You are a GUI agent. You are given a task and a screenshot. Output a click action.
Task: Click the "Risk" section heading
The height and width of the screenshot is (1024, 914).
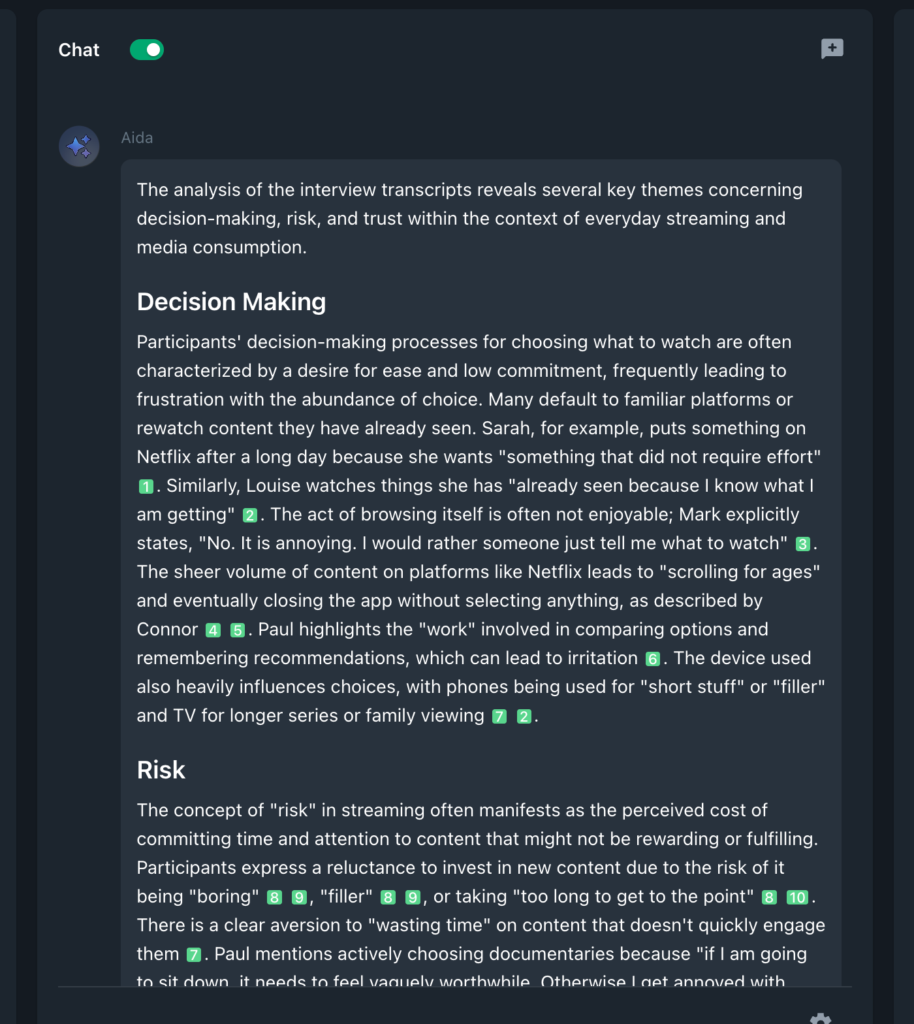161,770
